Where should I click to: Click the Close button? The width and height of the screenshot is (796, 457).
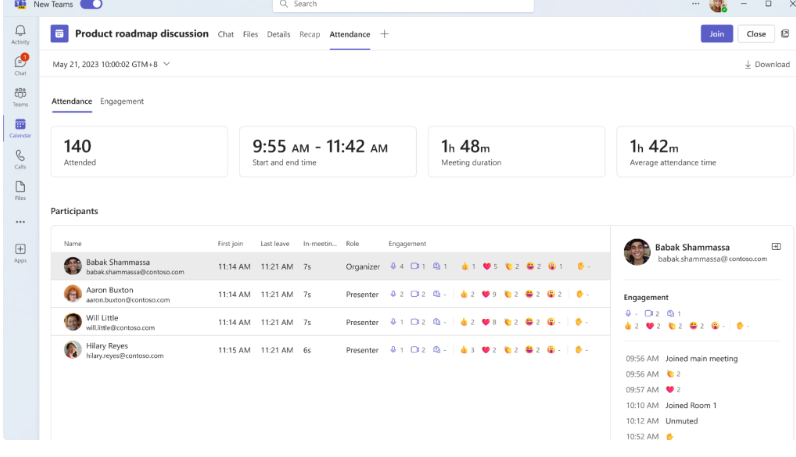tap(756, 34)
